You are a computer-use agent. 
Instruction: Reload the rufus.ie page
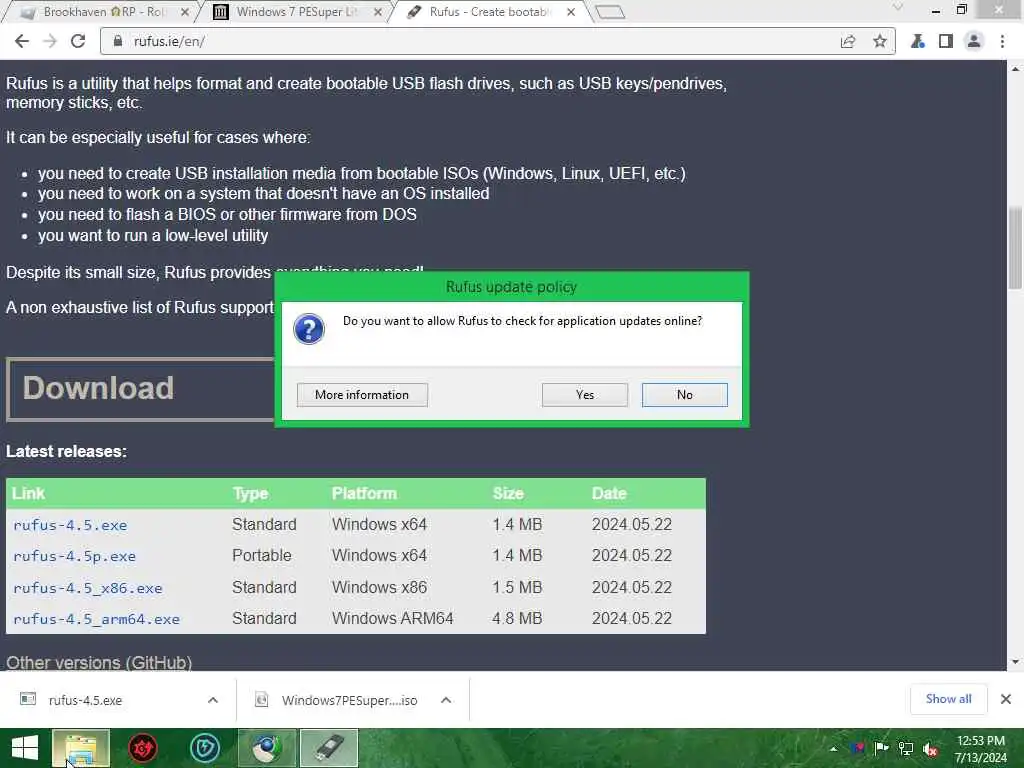(x=78, y=41)
